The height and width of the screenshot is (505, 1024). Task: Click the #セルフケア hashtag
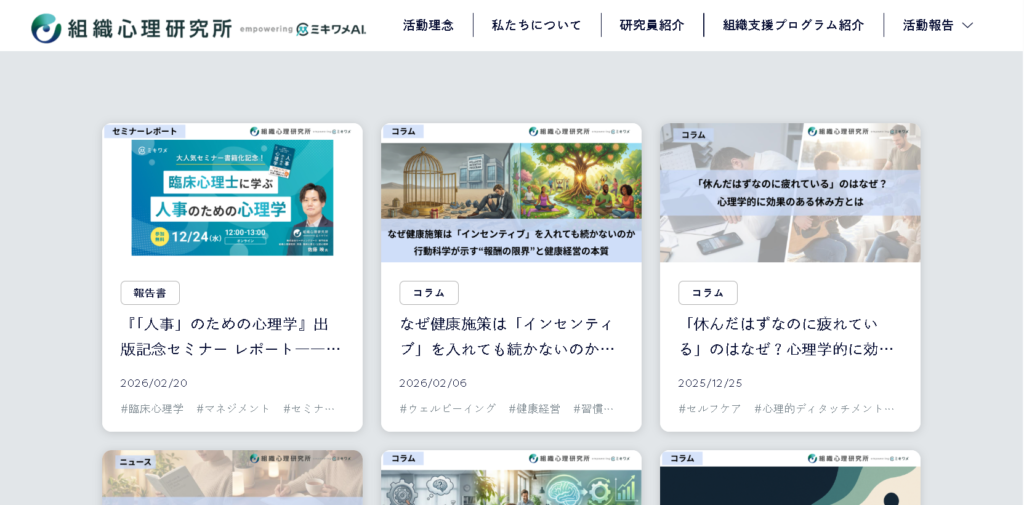pos(710,408)
